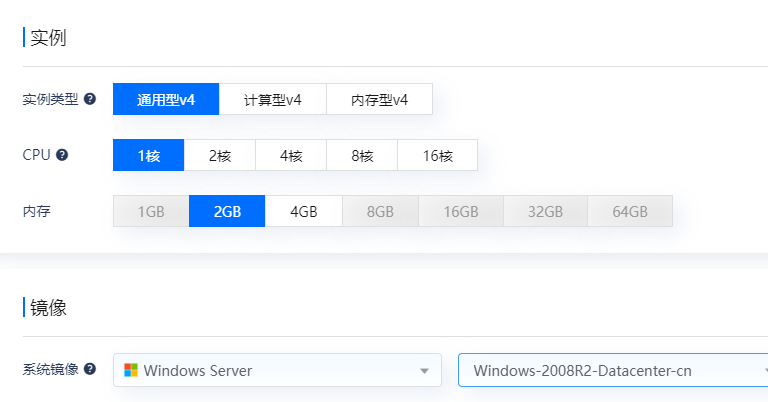Click the arrow on the Windows Server dropdown
This screenshot has height=402, width=768.
point(424,371)
